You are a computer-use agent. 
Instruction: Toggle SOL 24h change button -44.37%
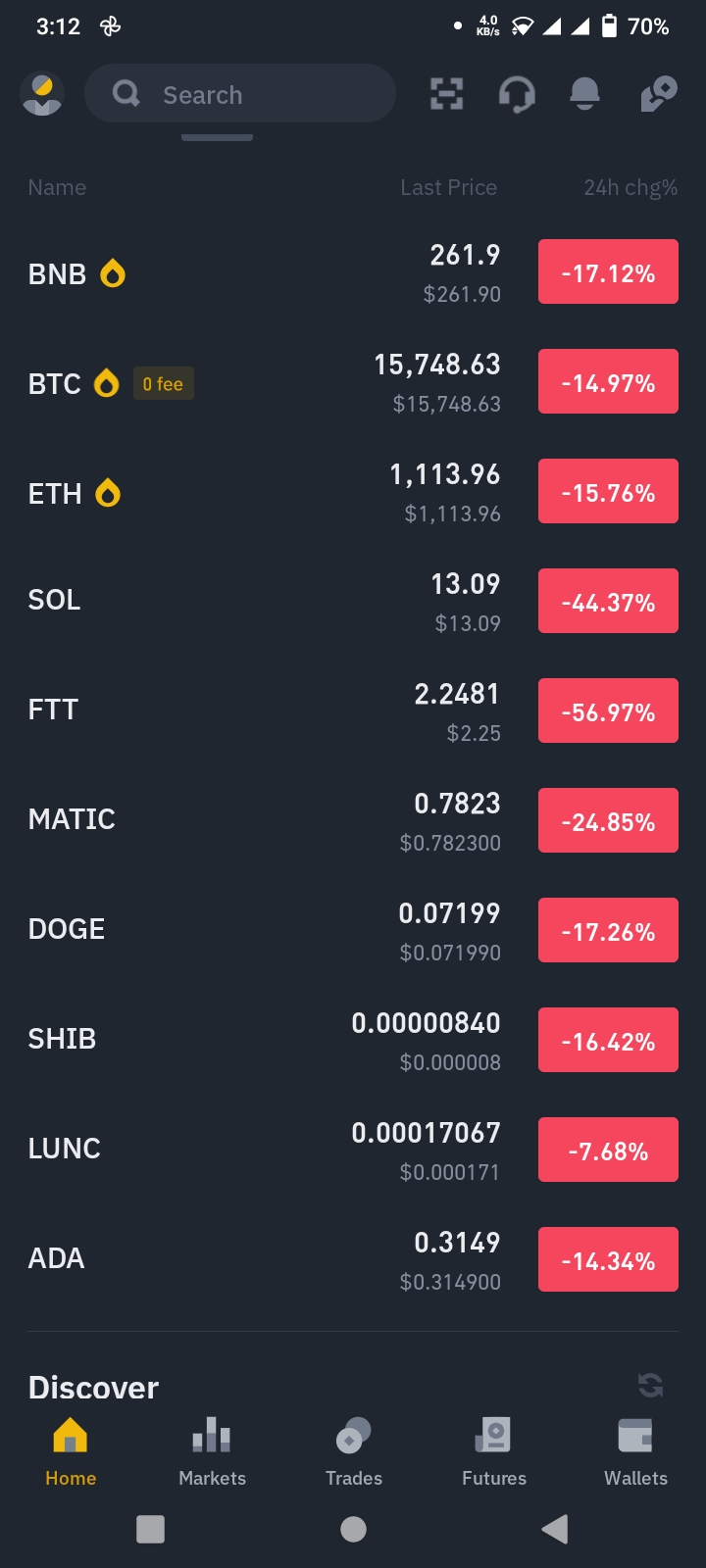(x=608, y=601)
